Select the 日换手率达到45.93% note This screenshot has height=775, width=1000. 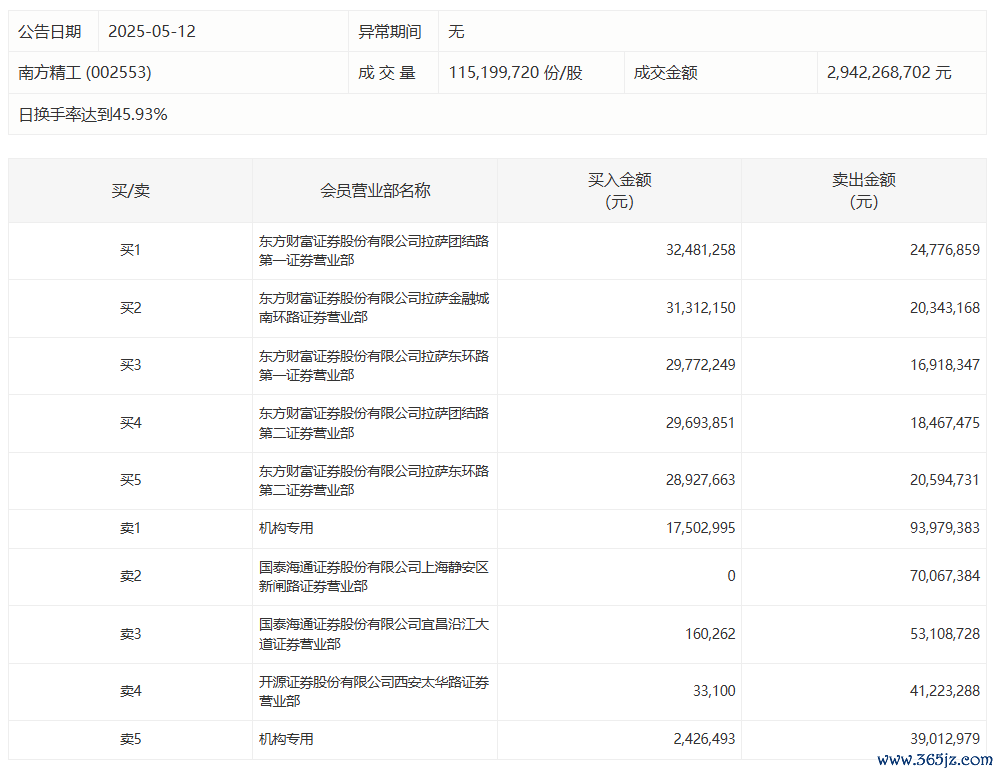tap(93, 114)
